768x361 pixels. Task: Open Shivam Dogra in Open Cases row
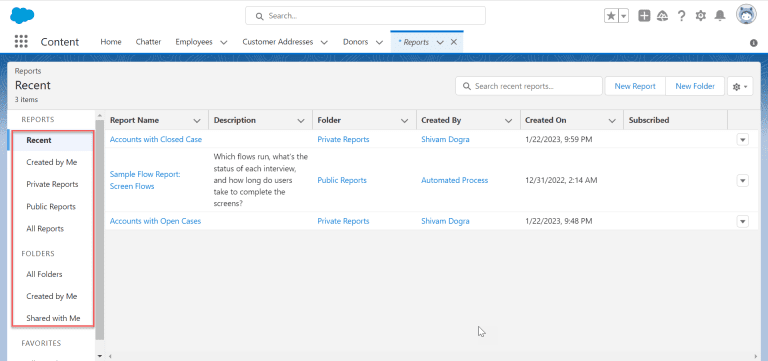pos(445,221)
